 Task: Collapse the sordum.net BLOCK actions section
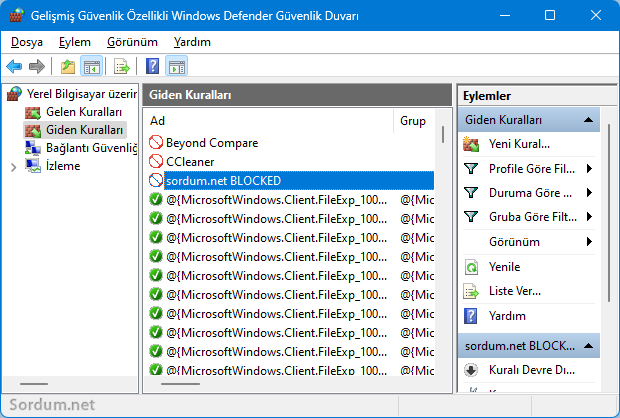pos(588,346)
